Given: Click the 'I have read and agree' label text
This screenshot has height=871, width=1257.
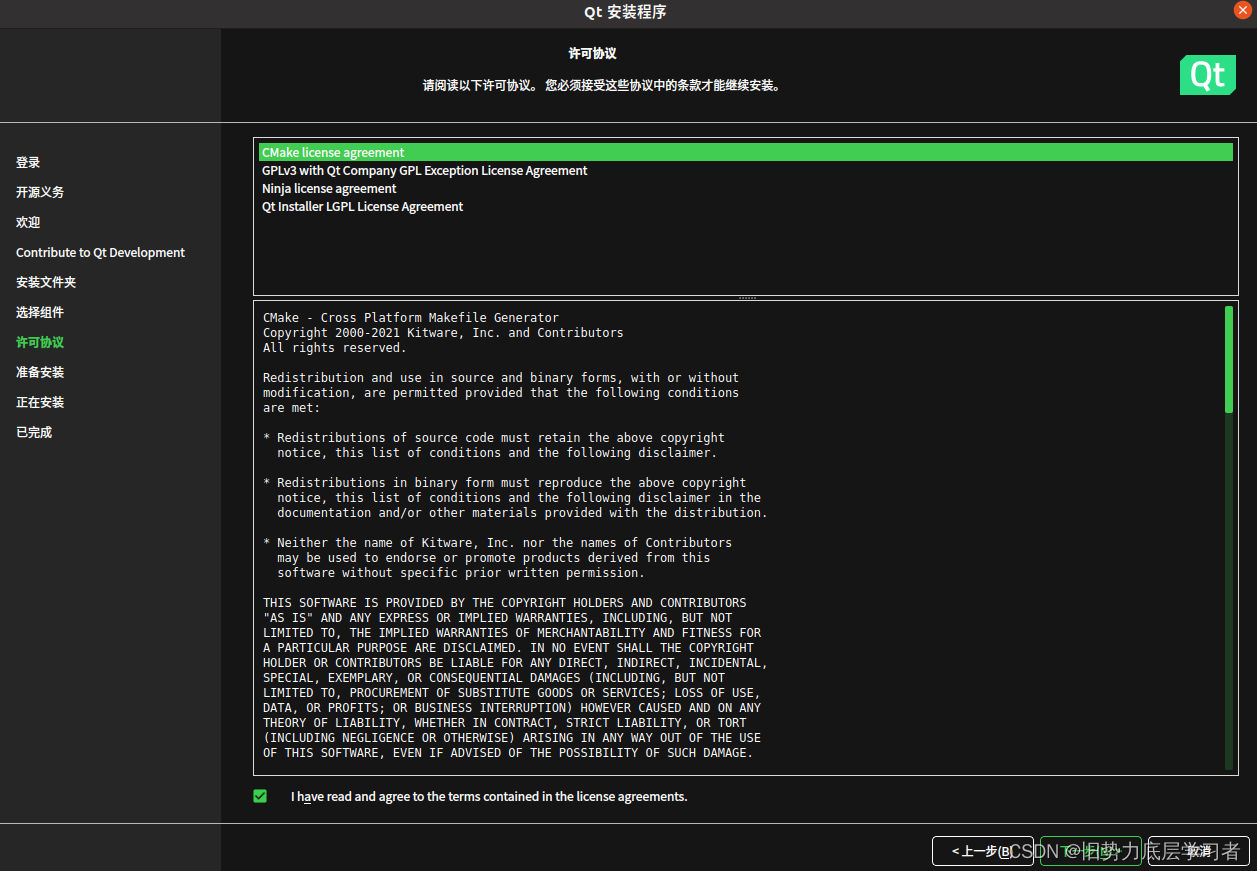Looking at the screenshot, I should point(489,797).
